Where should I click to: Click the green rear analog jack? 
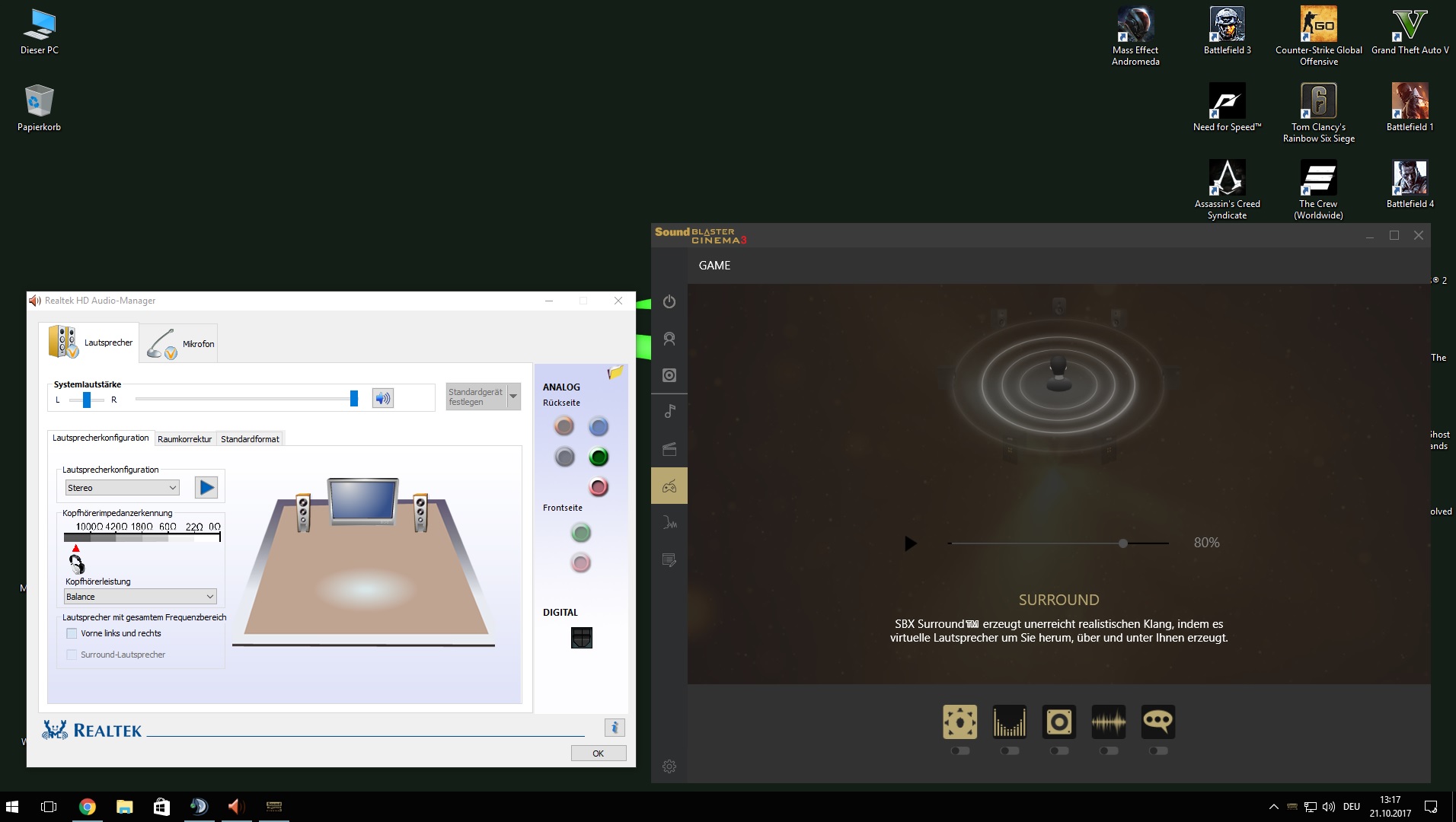(x=599, y=457)
